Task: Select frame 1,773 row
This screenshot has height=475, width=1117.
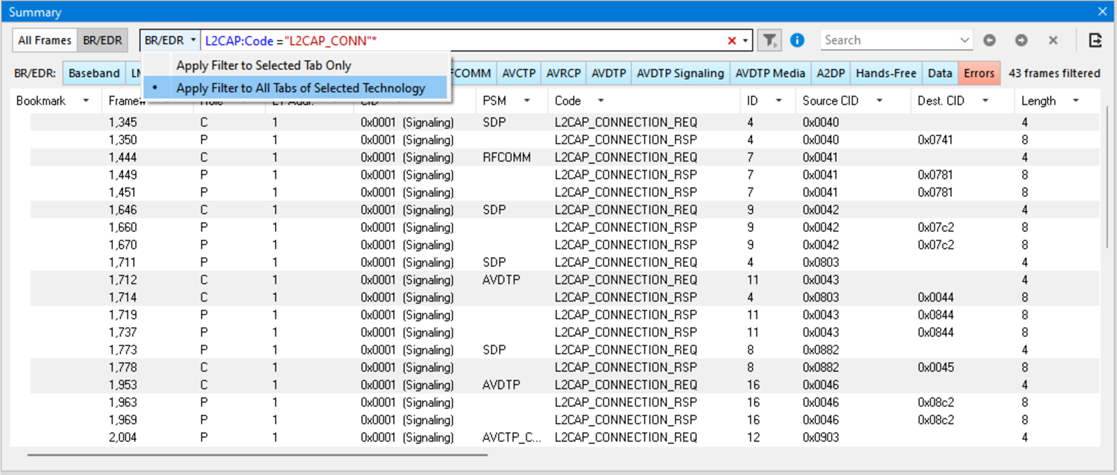Action: point(563,350)
